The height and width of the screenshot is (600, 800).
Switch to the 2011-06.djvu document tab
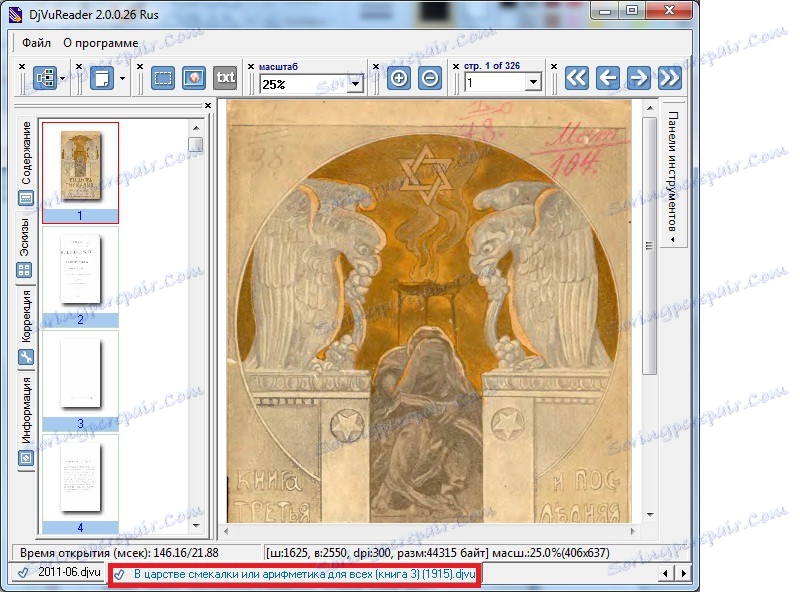click(x=60, y=572)
